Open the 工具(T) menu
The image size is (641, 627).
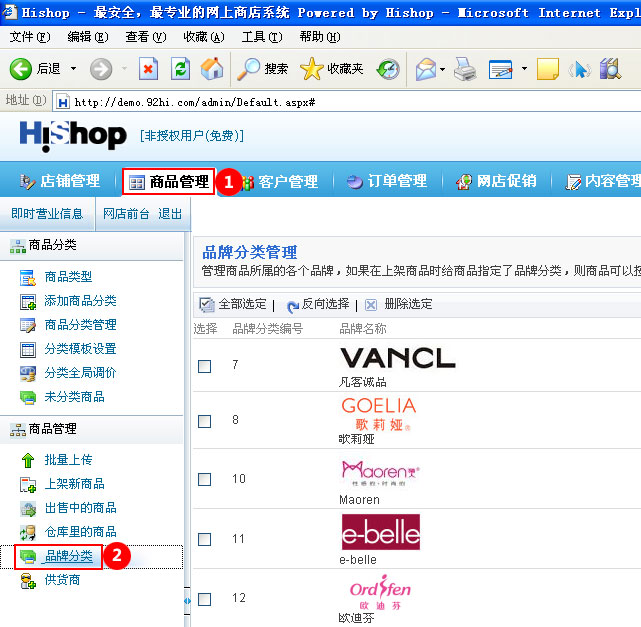click(x=262, y=37)
